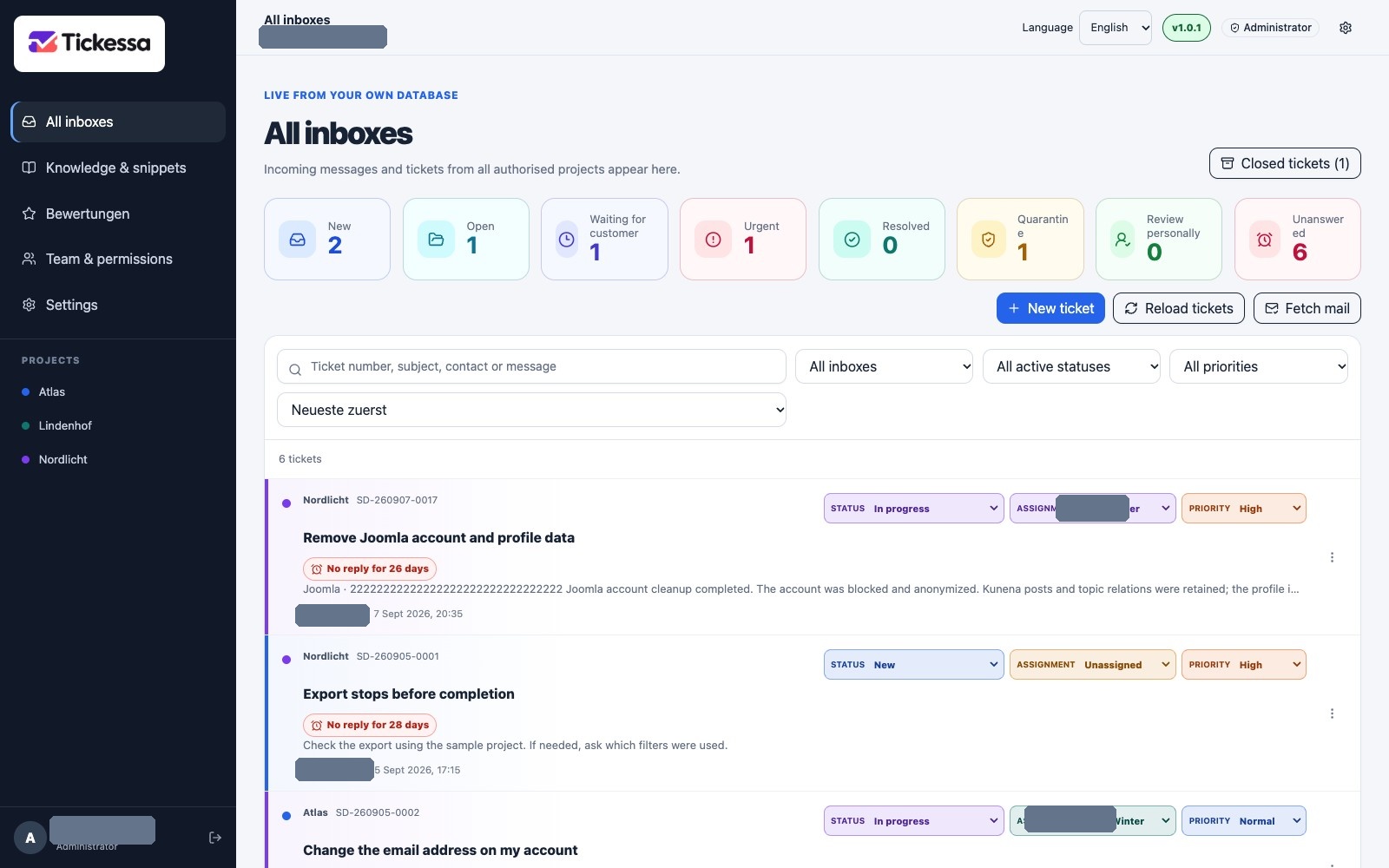
Task: Open ticket 'Remove Joomla account and profile data'
Action: pyautogui.click(x=438, y=538)
